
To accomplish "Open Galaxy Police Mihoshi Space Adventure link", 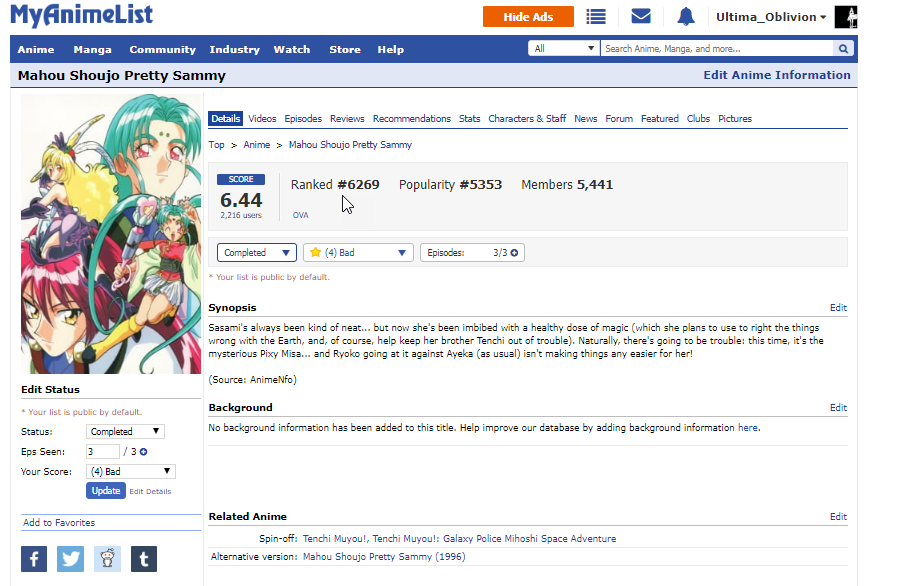I will point(494,538).
